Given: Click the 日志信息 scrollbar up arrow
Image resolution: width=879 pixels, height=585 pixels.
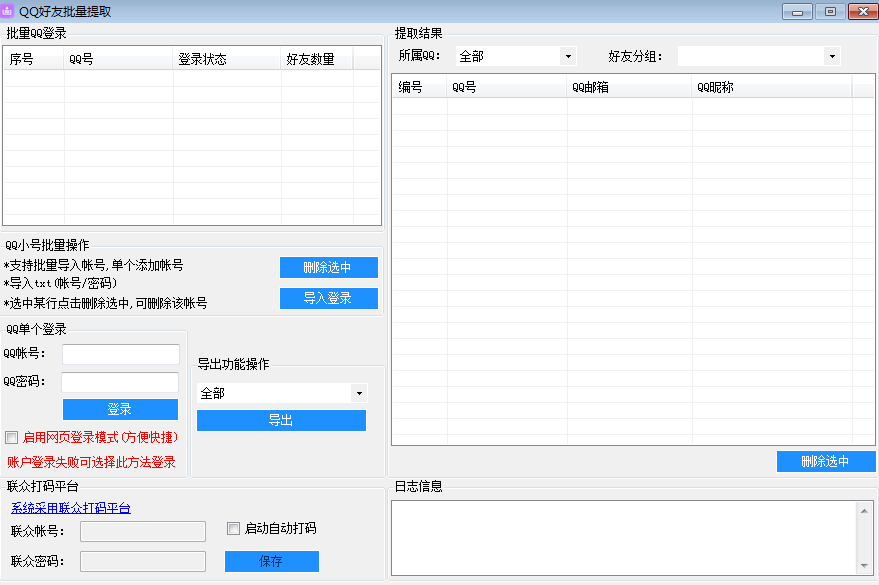Looking at the screenshot, I should (864, 510).
